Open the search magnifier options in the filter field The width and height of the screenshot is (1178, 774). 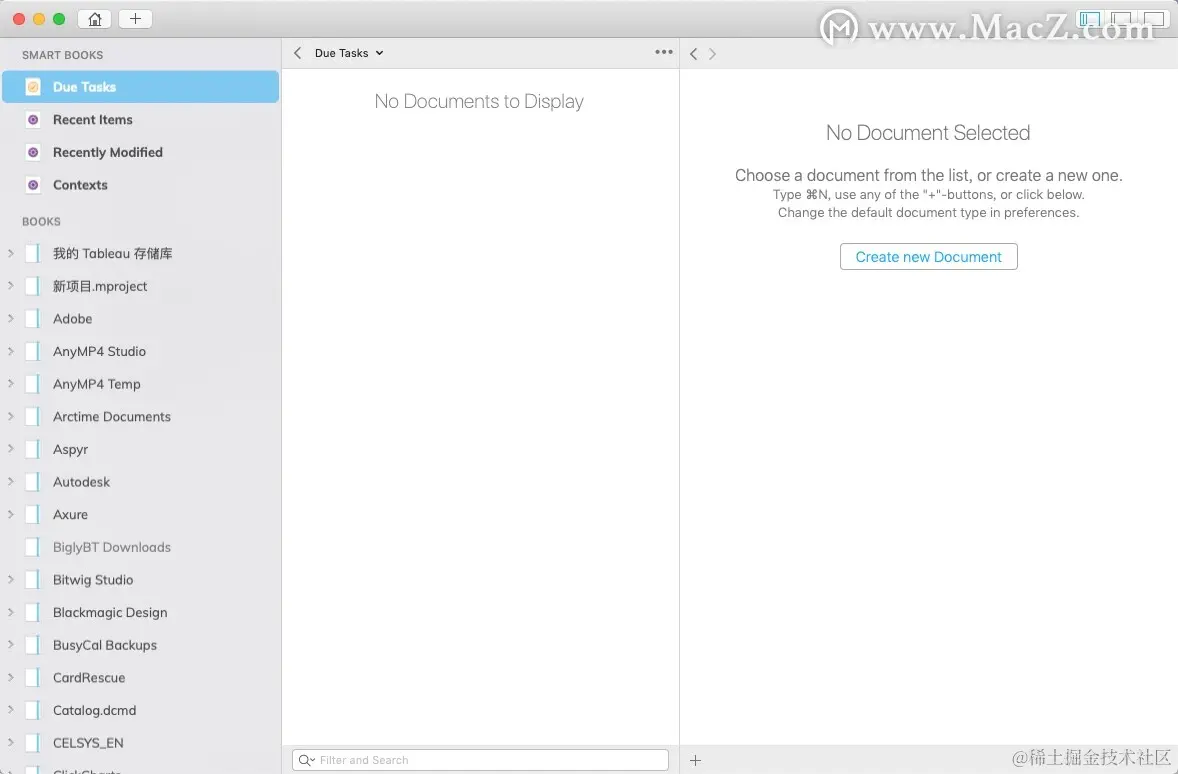pyautogui.click(x=307, y=760)
